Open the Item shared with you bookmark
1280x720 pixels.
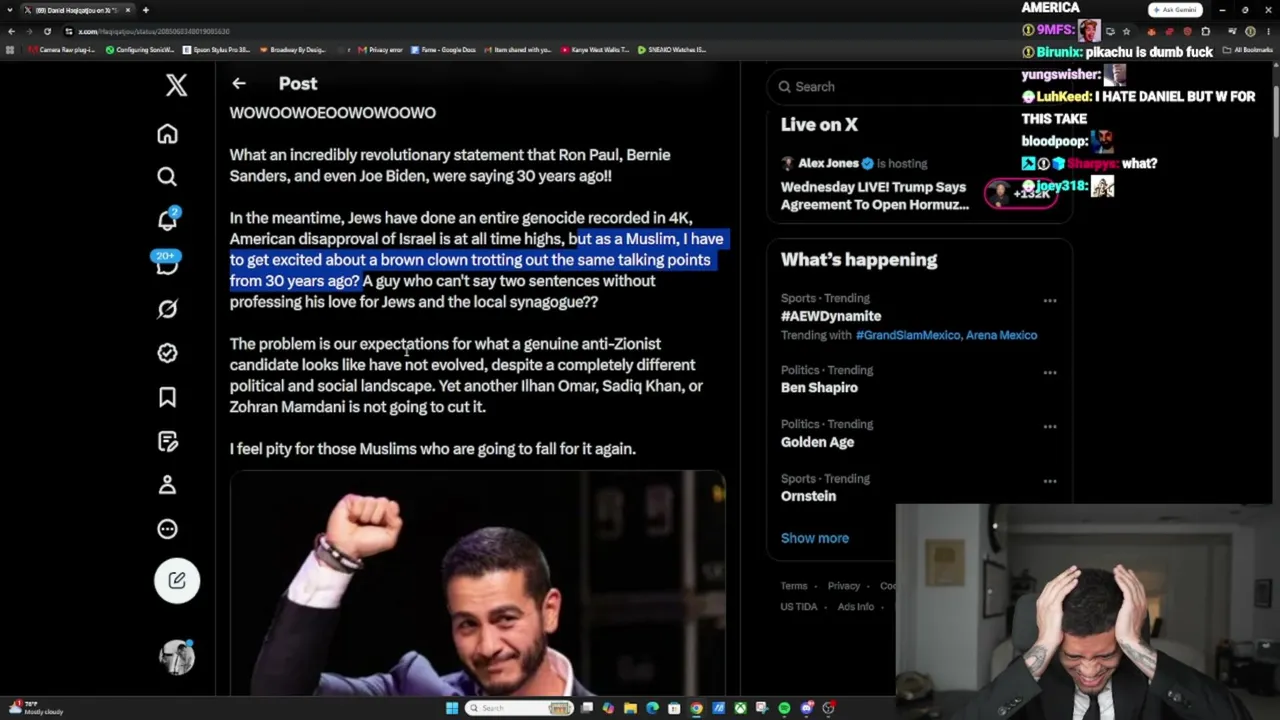coord(518,50)
